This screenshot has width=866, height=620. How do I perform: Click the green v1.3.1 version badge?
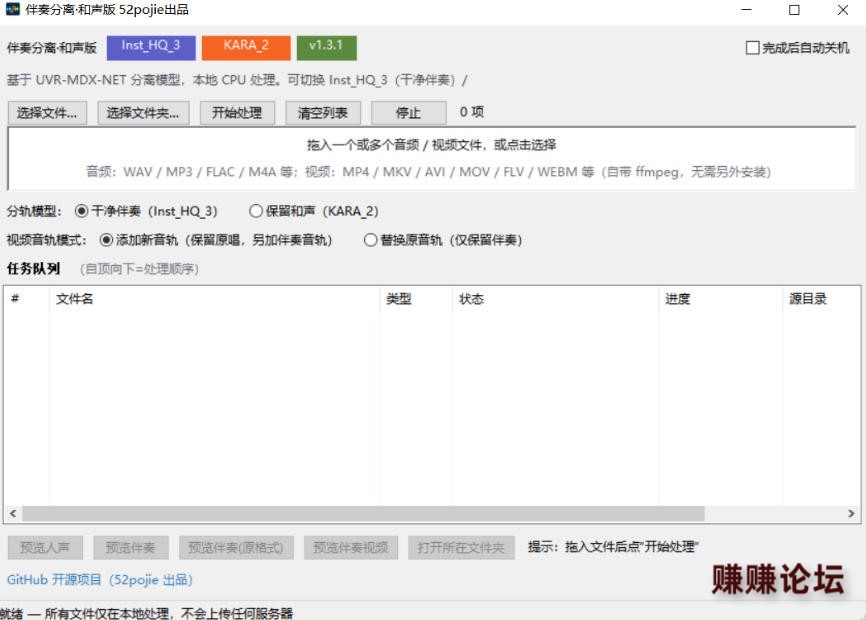(326, 47)
